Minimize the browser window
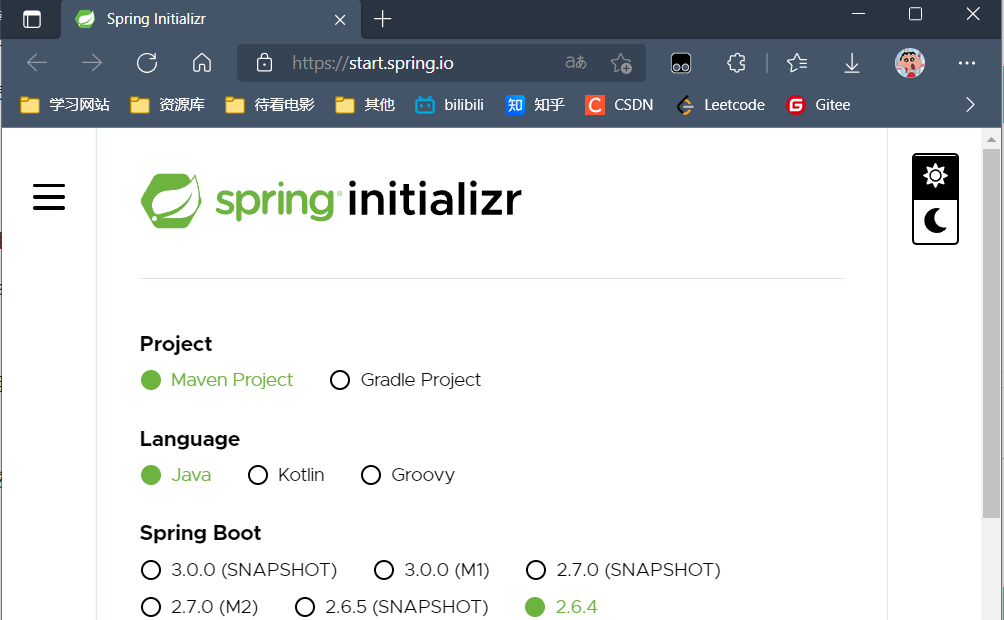Image resolution: width=1004 pixels, height=620 pixels. tap(858, 14)
